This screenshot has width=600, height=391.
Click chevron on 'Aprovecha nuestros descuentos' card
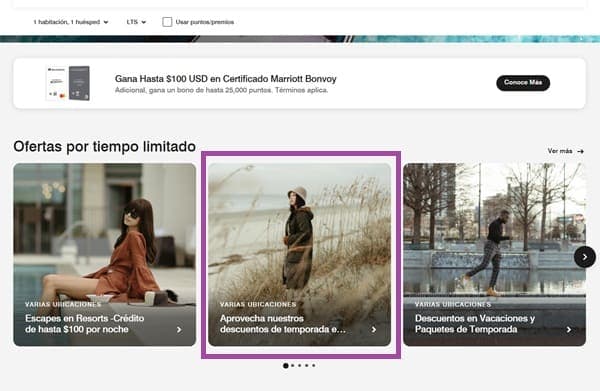(374, 329)
